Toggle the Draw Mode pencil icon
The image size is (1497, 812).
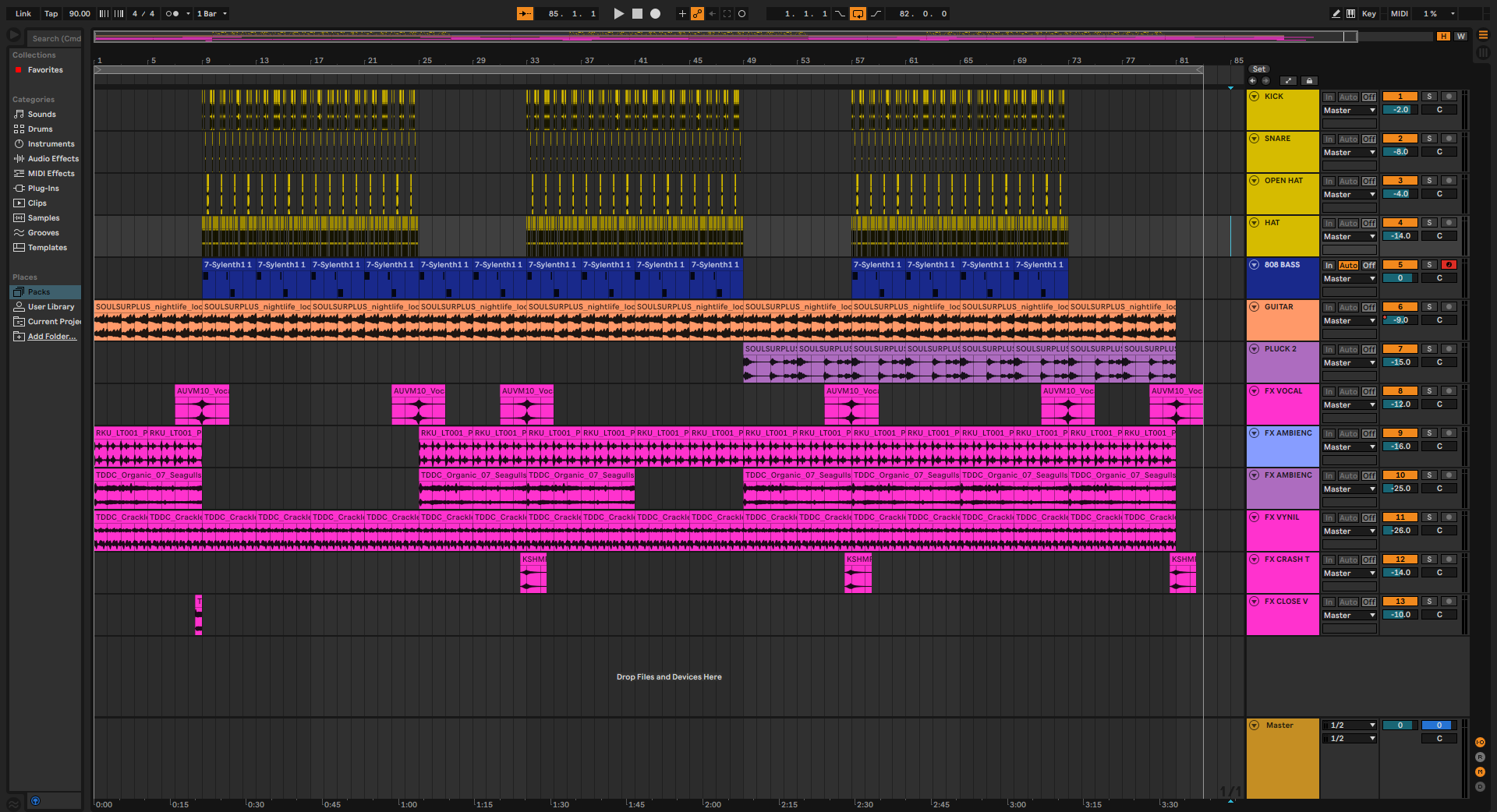point(1336,13)
